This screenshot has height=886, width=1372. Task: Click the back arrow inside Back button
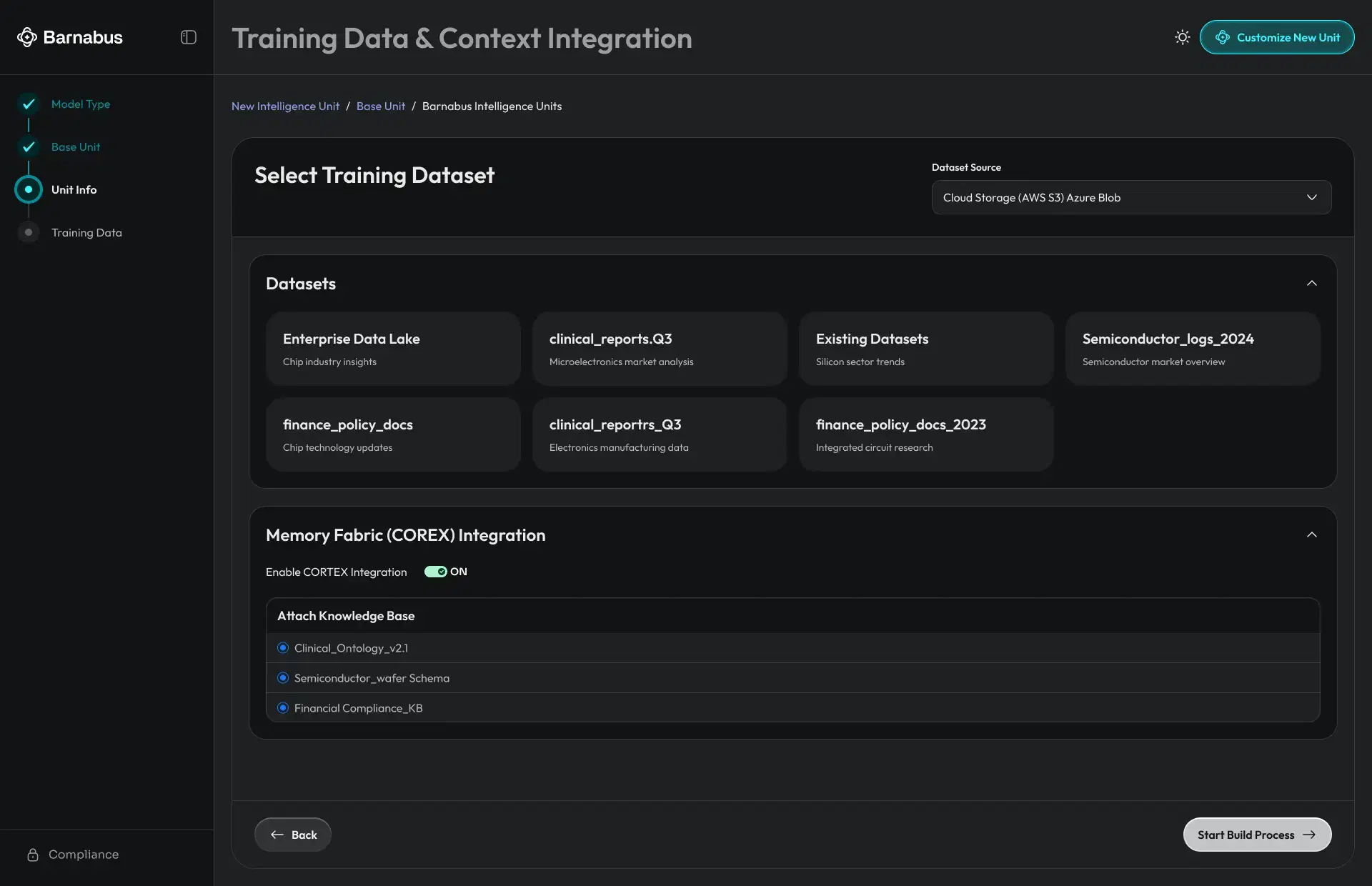coord(278,835)
